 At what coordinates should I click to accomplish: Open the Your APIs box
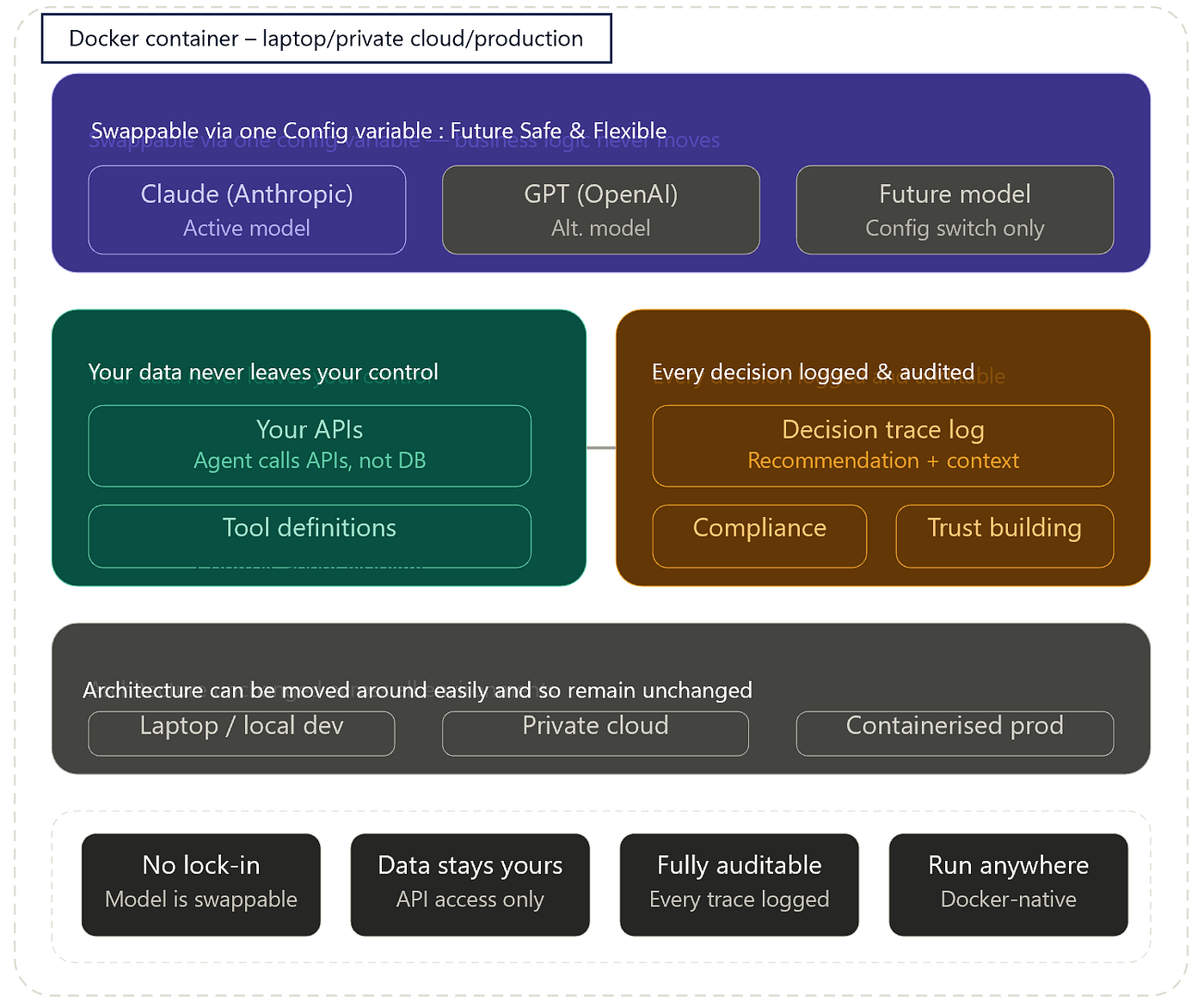coord(310,445)
